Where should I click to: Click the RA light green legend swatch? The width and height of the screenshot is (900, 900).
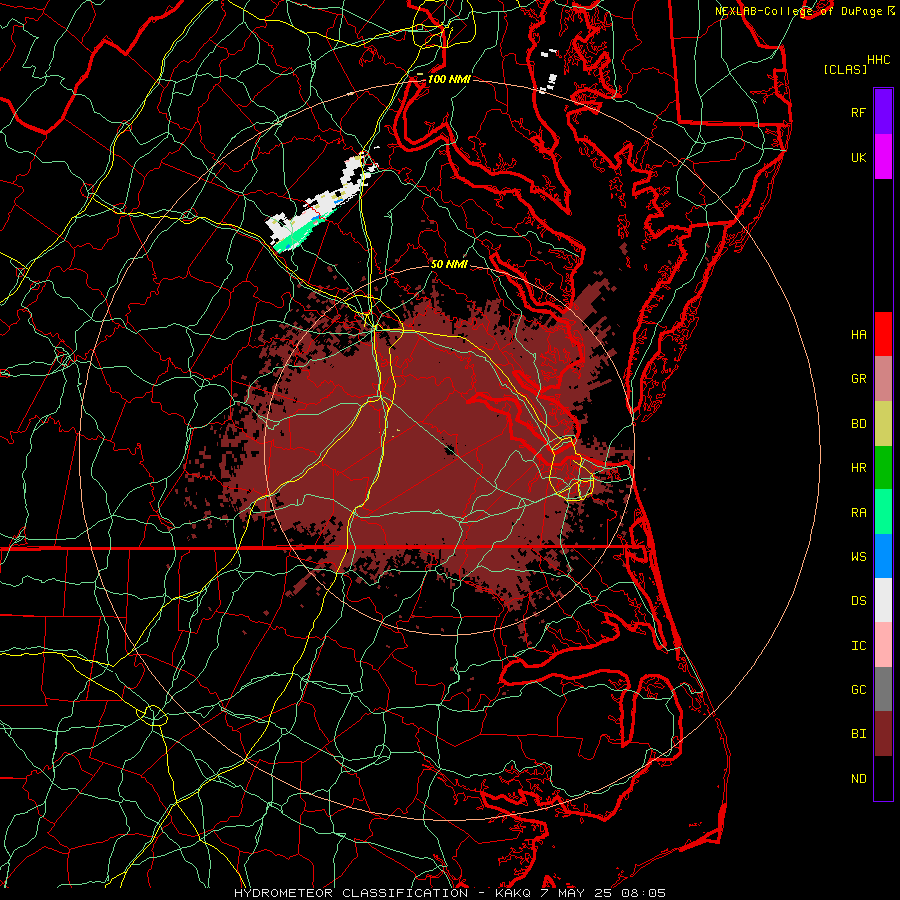[883, 512]
